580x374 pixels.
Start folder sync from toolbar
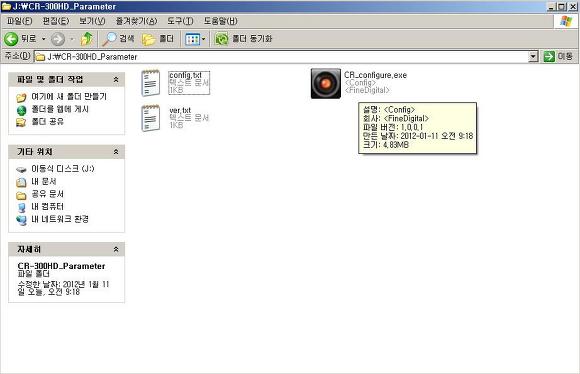(244, 39)
